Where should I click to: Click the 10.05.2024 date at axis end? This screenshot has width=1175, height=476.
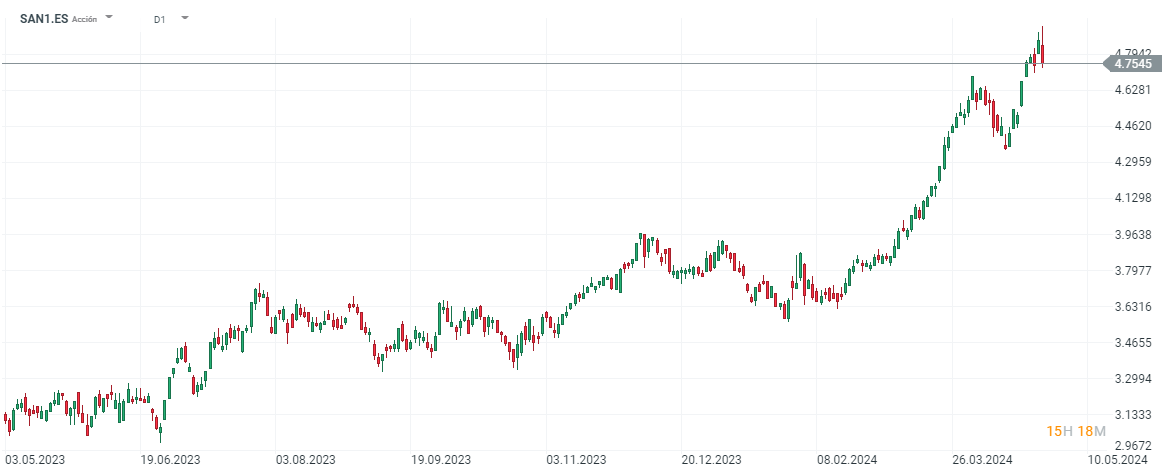click(x=1116, y=460)
